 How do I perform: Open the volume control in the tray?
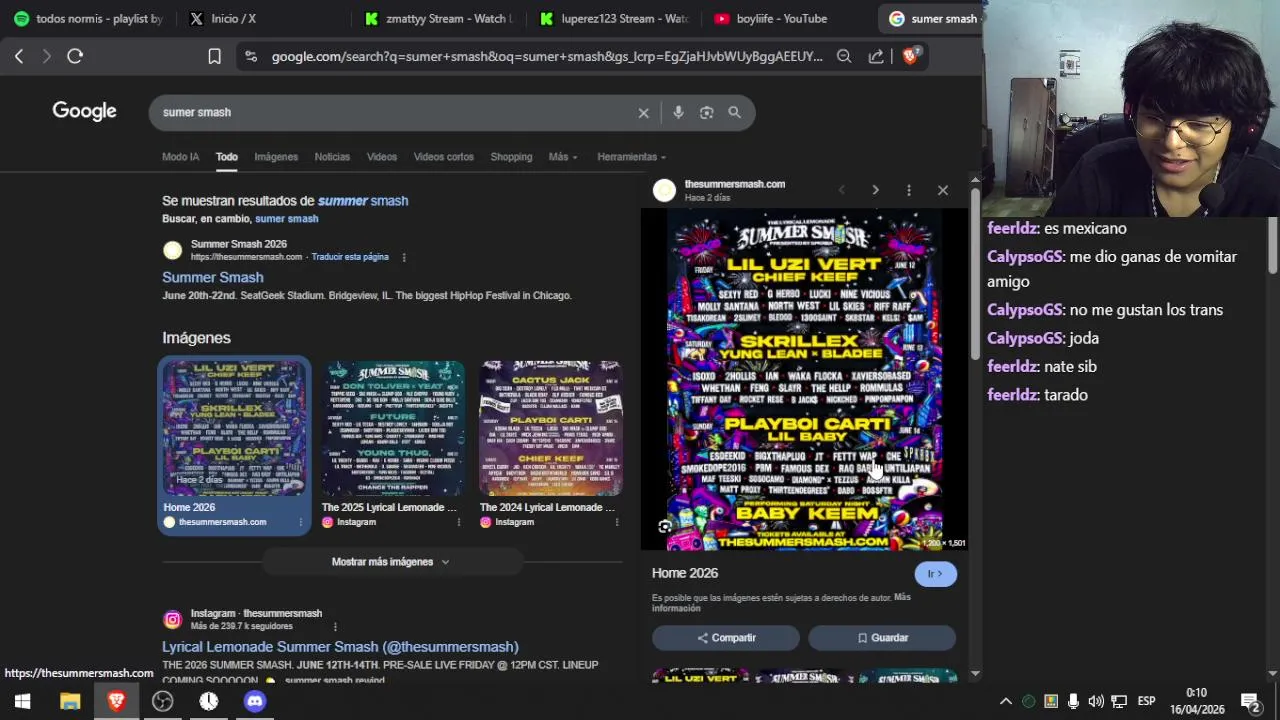(1096, 701)
